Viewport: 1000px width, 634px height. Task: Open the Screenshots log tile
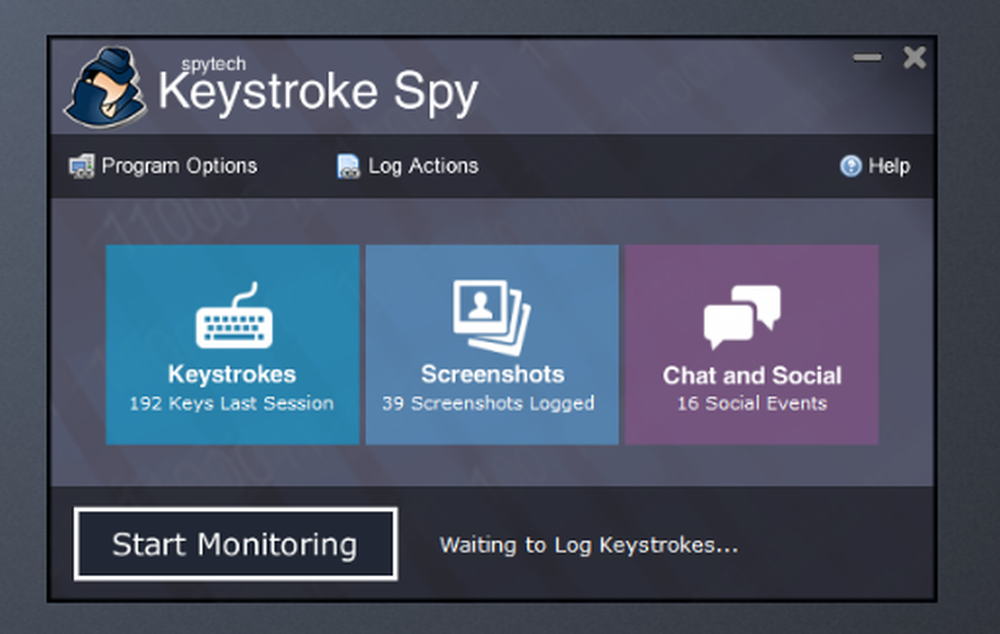click(x=492, y=344)
